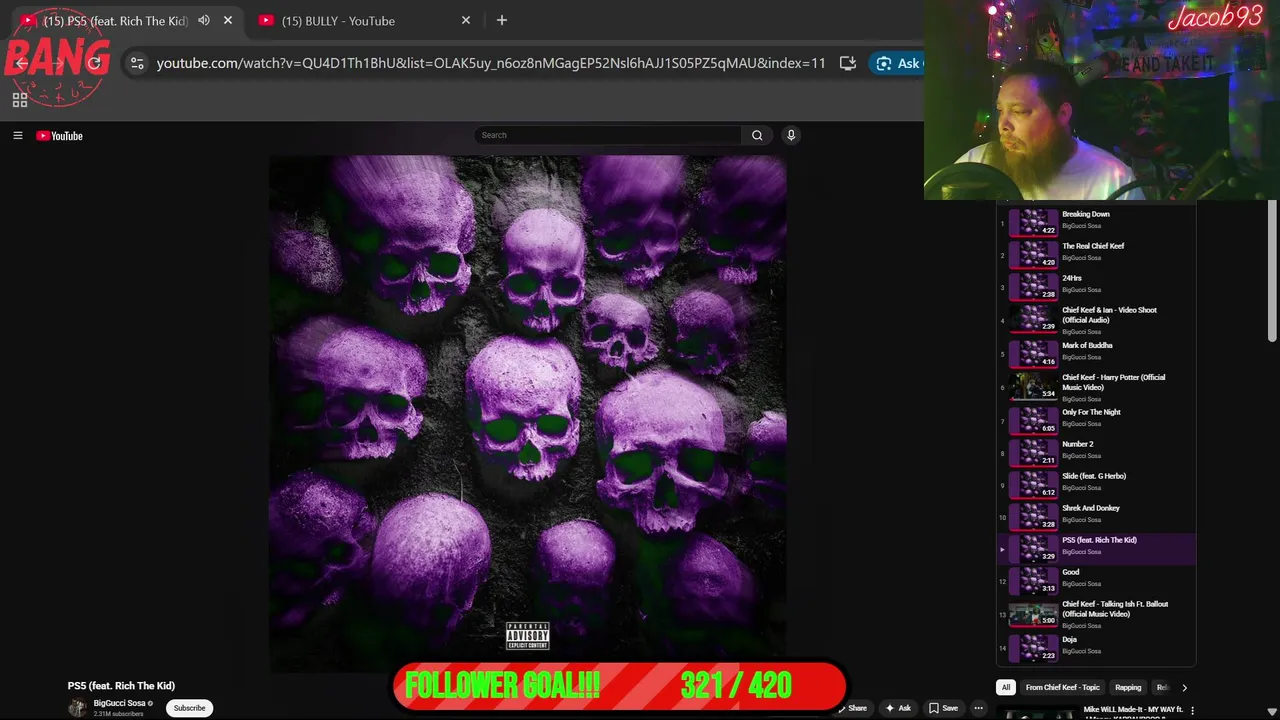Share this video
Image resolution: width=1280 pixels, height=720 pixels.
pyautogui.click(x=853, y=708)
